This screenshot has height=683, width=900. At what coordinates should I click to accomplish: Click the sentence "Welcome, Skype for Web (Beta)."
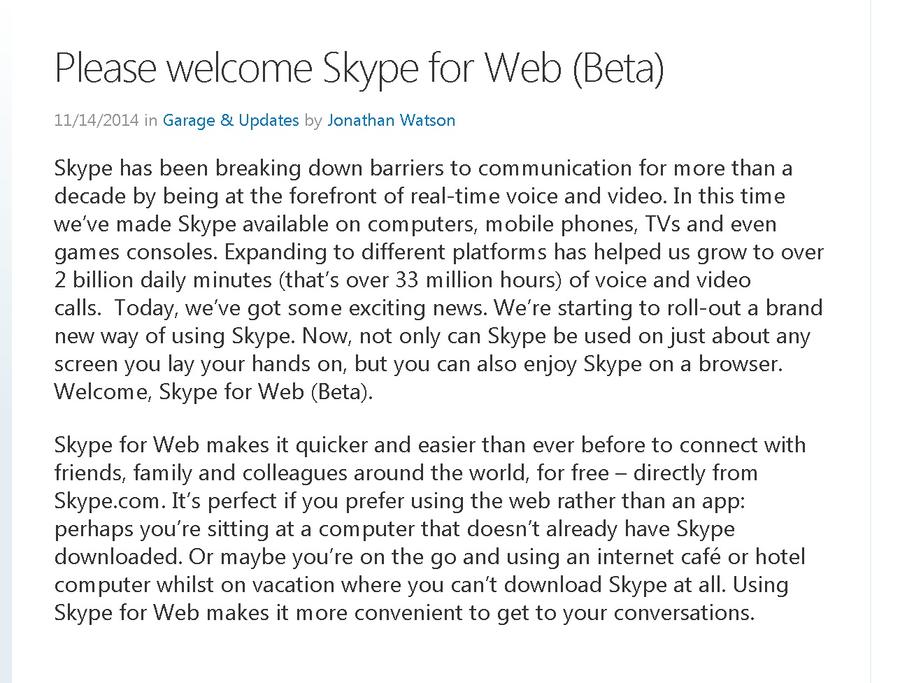coord(214,392)
